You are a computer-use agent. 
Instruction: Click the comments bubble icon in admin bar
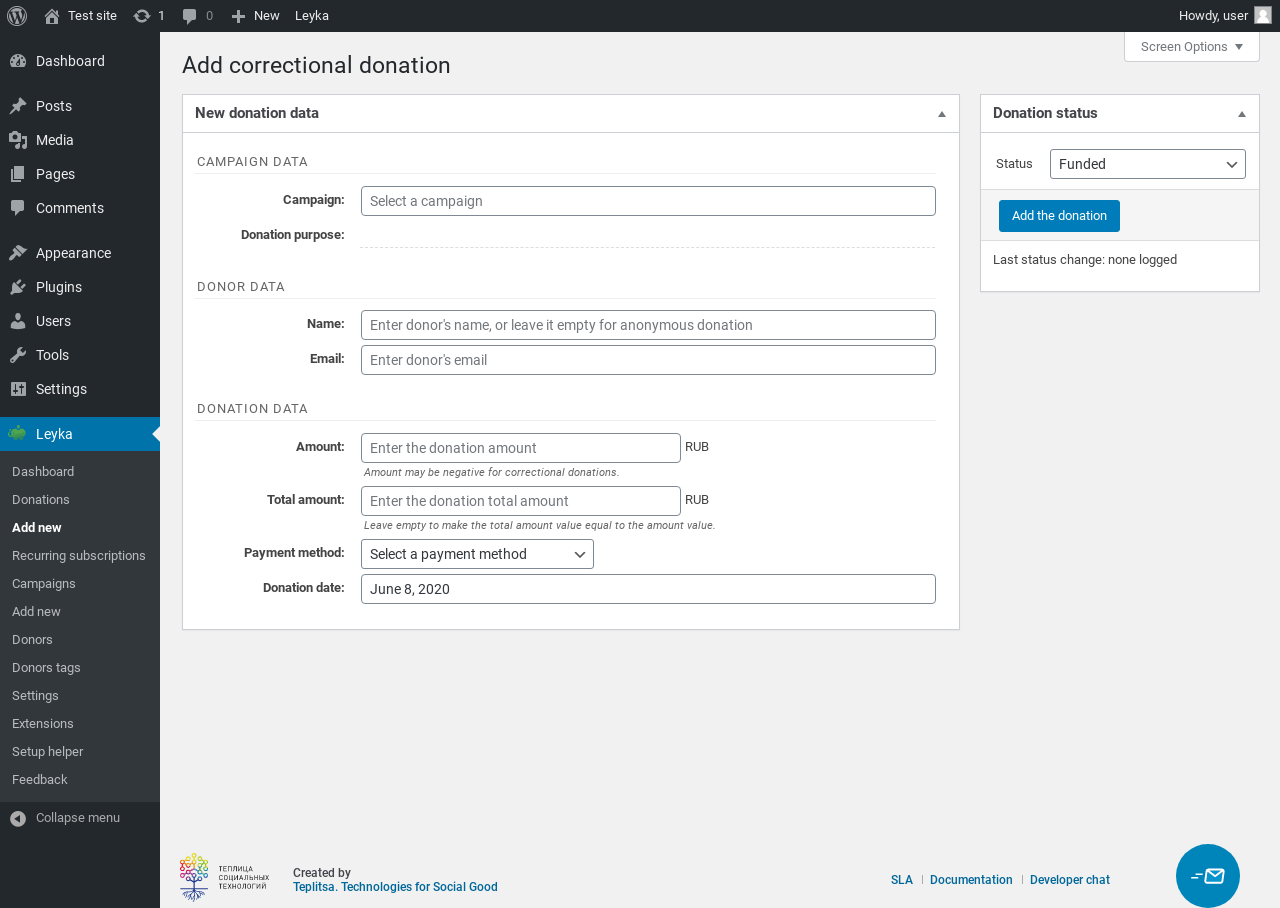(x=190, y=16)
